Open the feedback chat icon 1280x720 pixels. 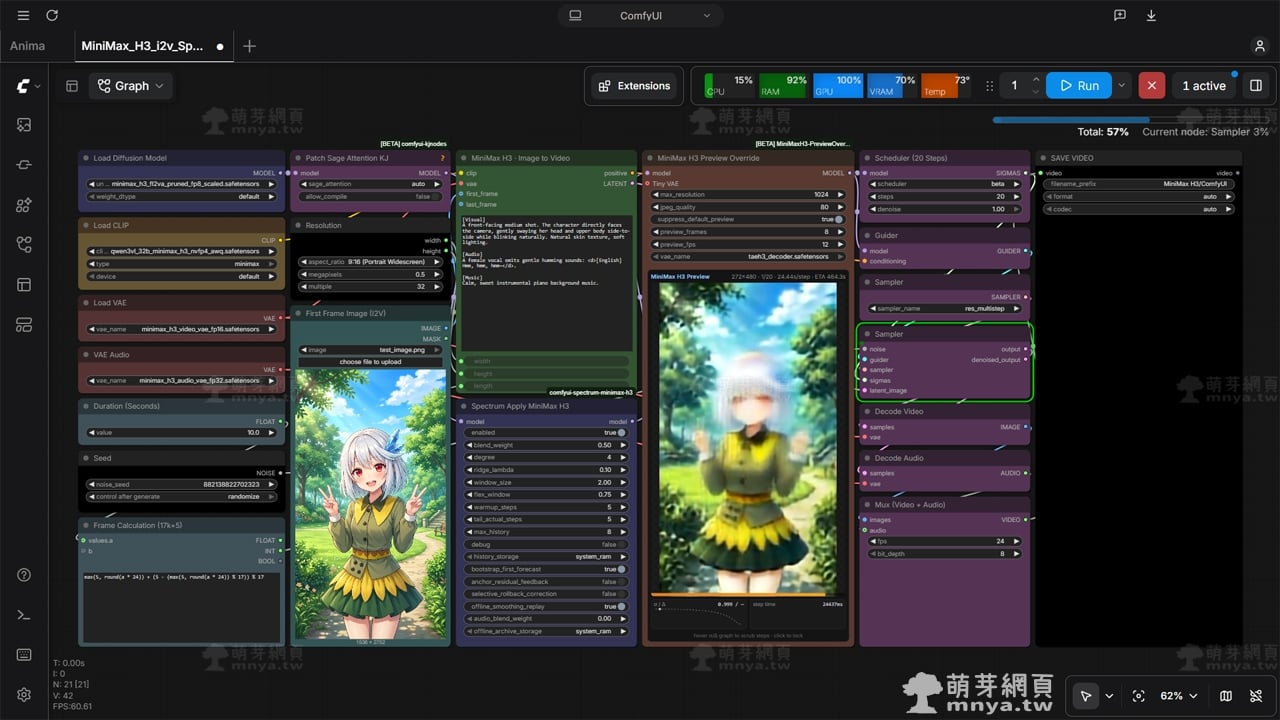point(1120,15)
